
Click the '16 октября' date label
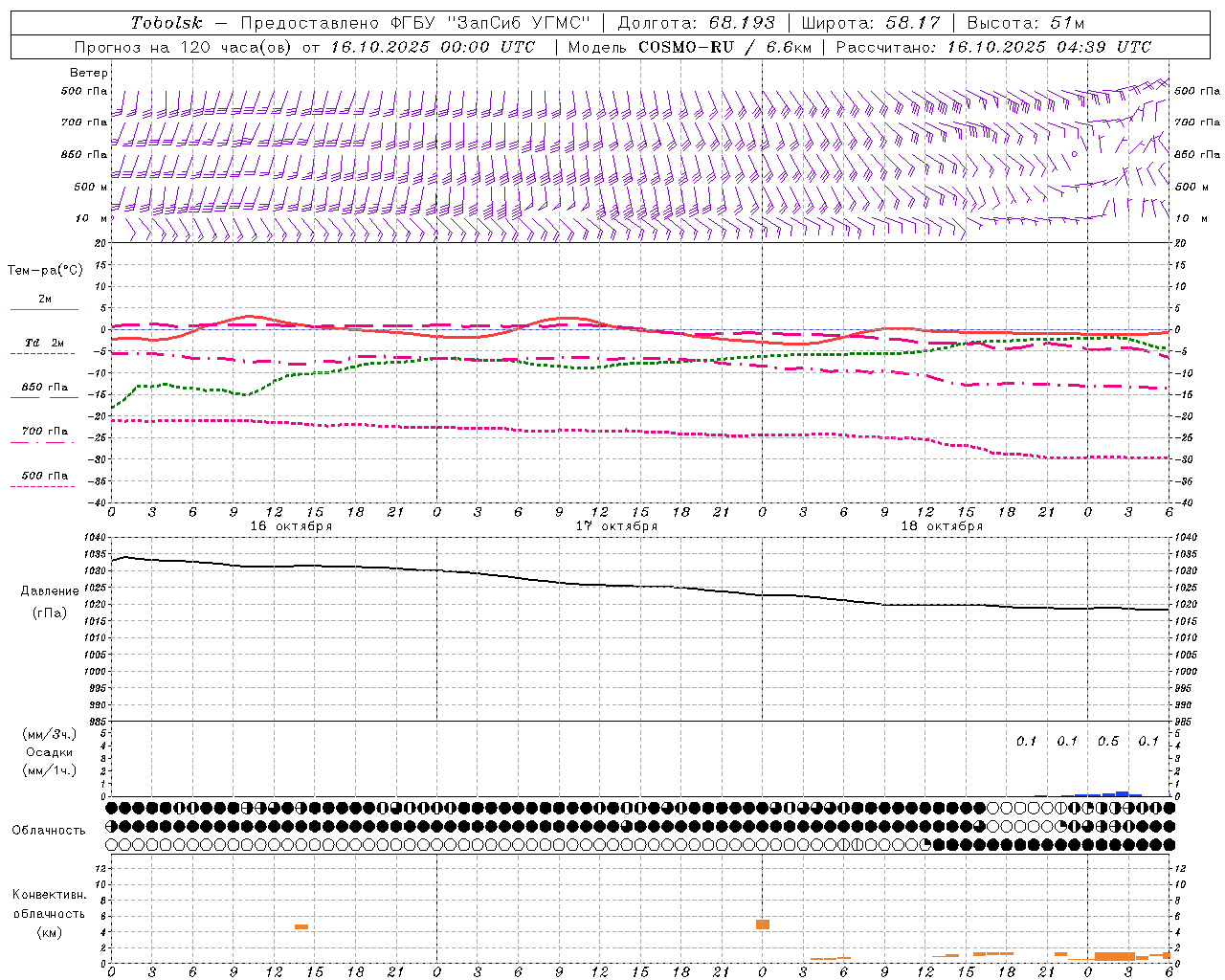pos(291,526)
